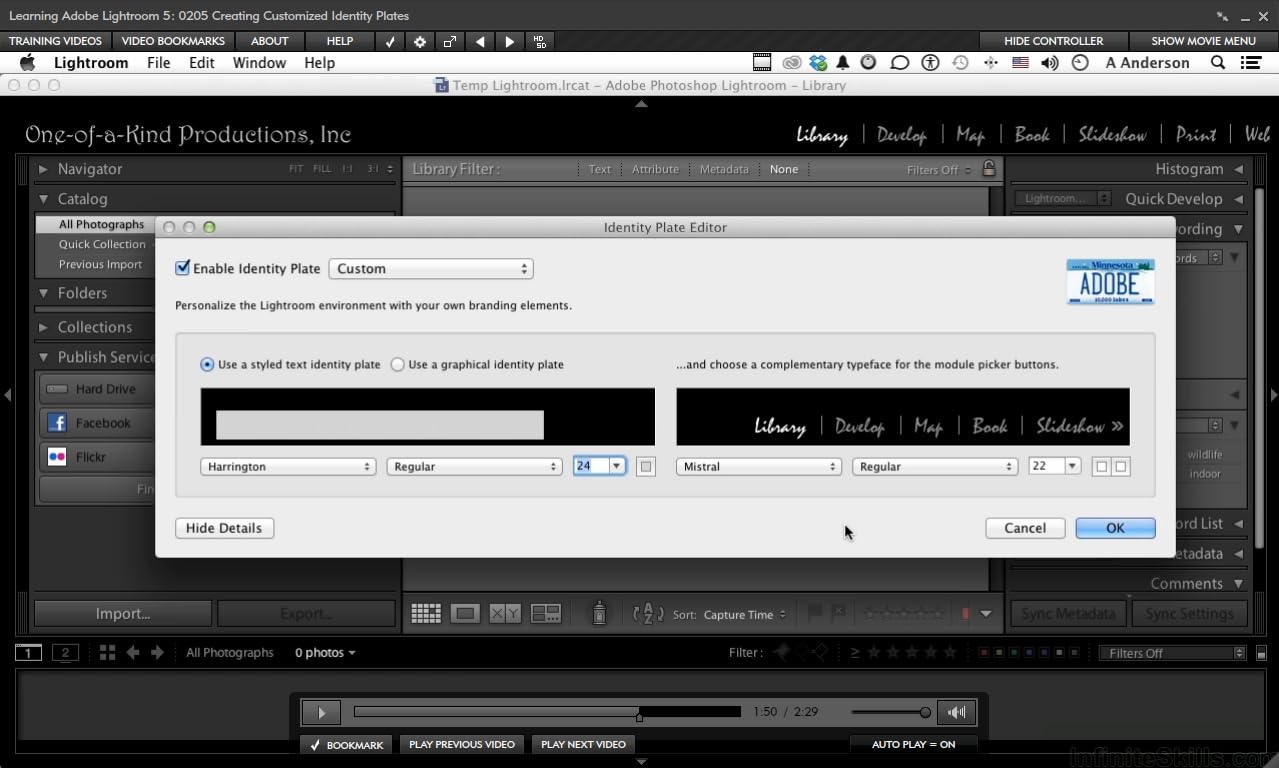
Task: Select the loupe view icon
Action: coord(464,614)
